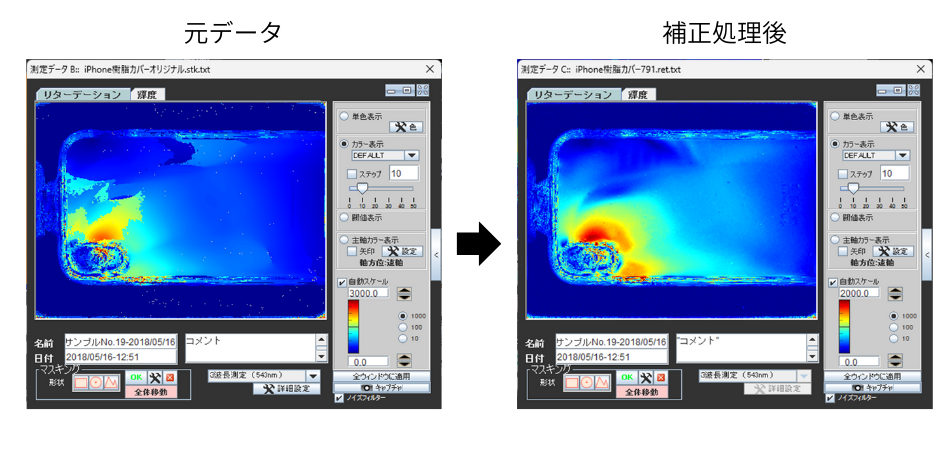Image resolution: width=938 pixels, height=469 pixels.
Task: Select rectangle mask shape in left window
Action: click(x=80, y=380)
